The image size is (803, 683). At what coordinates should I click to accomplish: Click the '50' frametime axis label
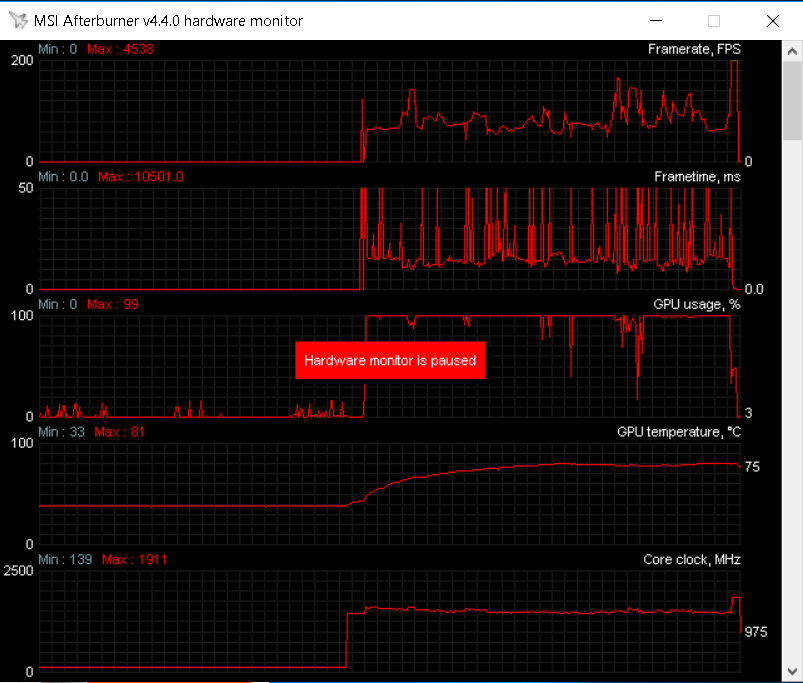26,188
